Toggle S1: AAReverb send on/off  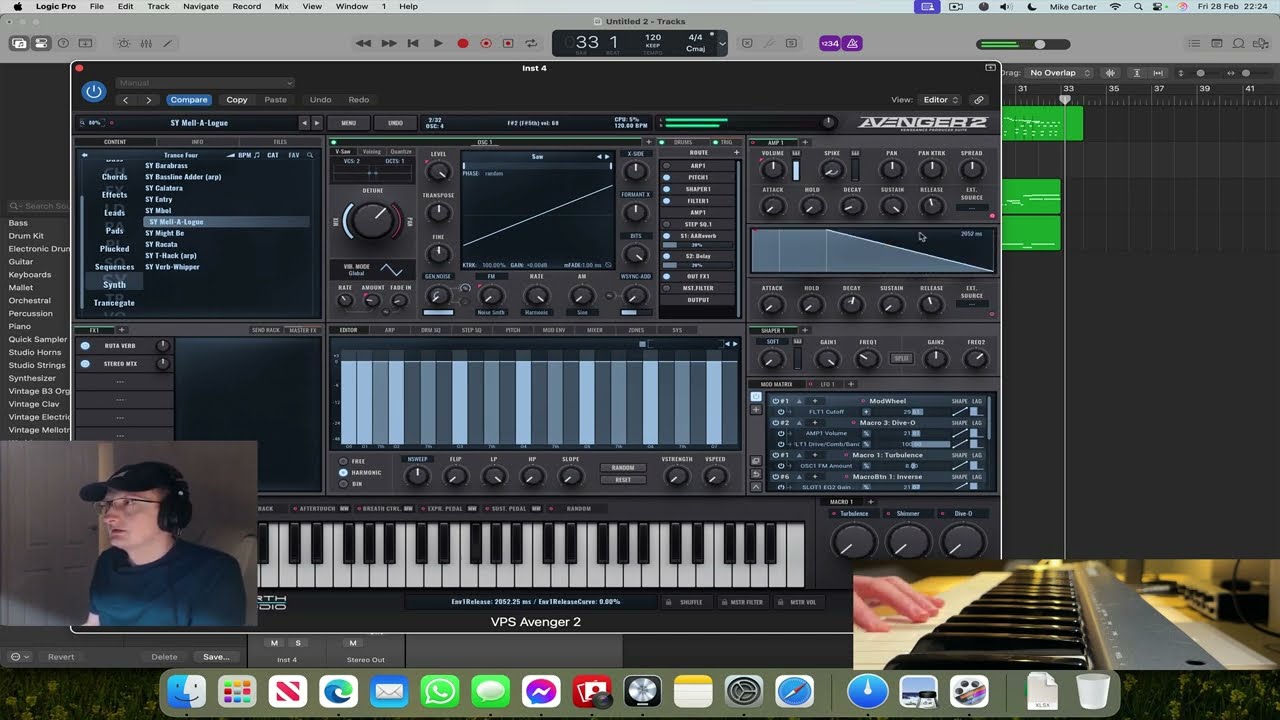click(x=667, y=236)
